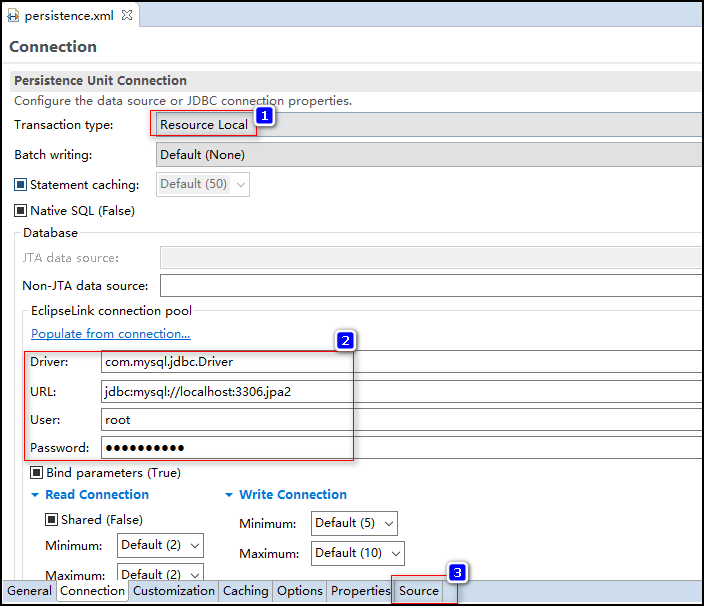Image resolution: width=704 pixels, height=606 pixels.
Task: Collapse the Write Connection section
Action: point(229,495)
